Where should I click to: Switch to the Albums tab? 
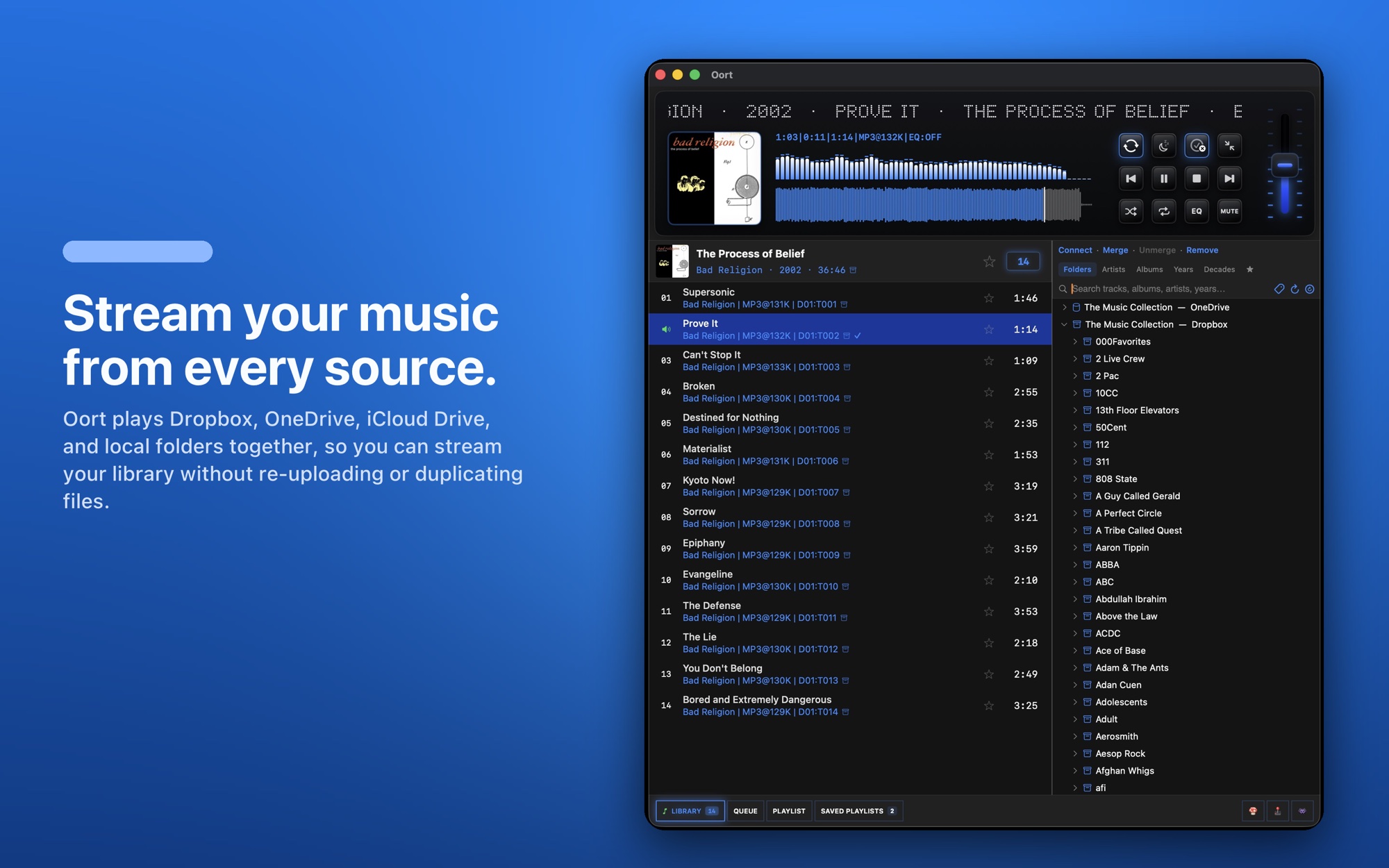pos(1149,269)
